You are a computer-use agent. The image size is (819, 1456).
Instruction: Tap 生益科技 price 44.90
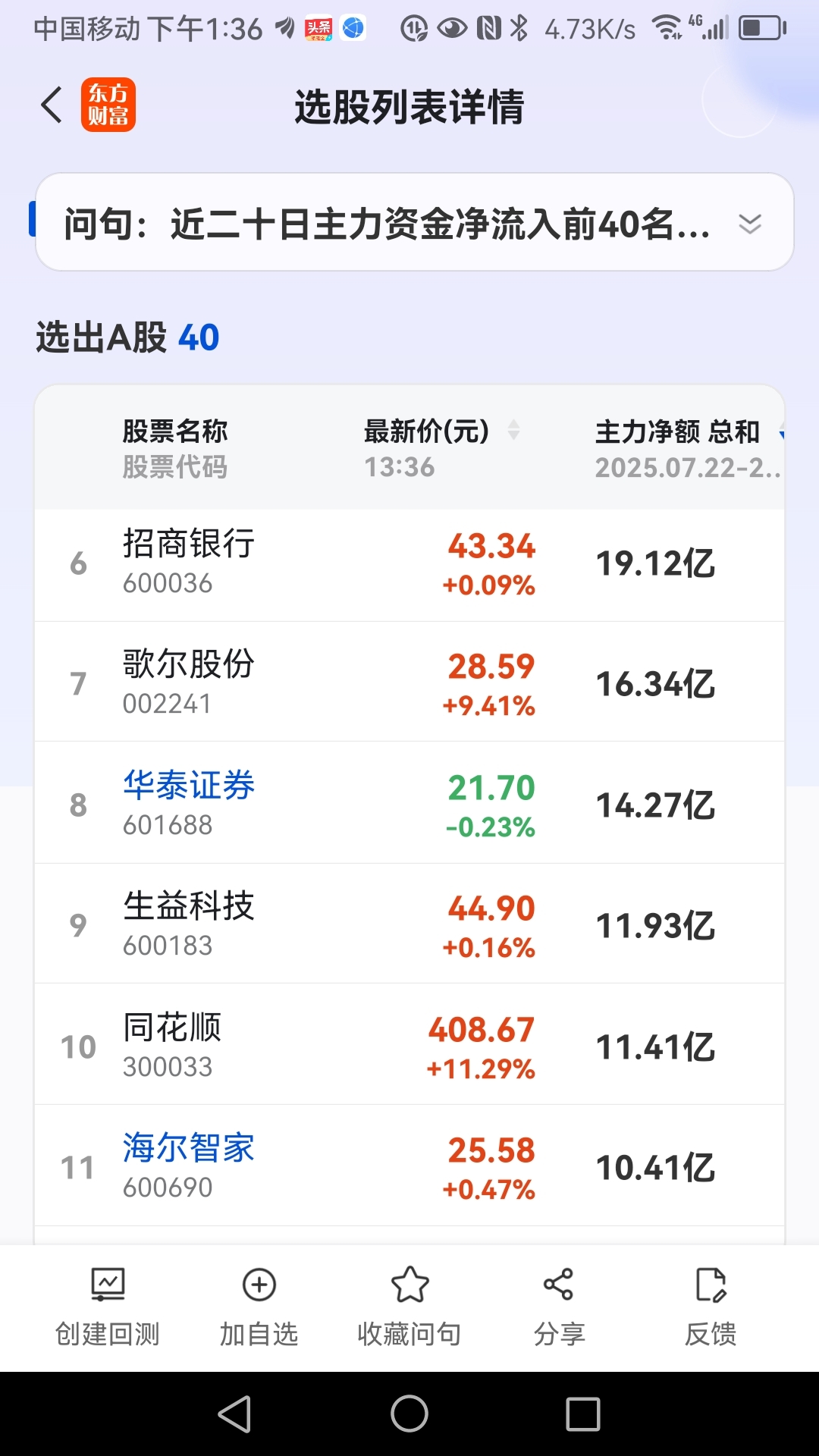click(491, 908)
